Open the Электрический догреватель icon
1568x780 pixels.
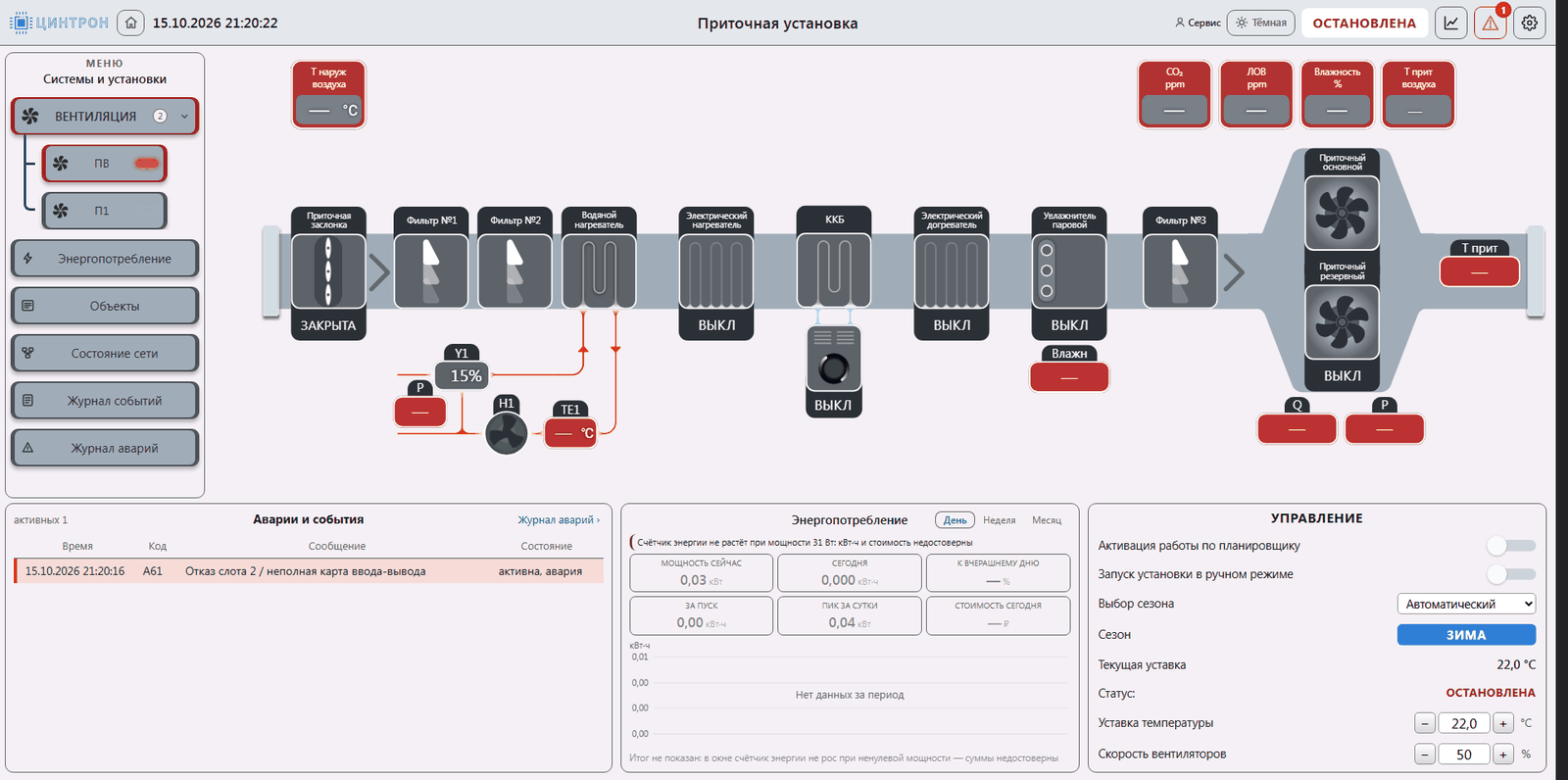pos(952,271)
